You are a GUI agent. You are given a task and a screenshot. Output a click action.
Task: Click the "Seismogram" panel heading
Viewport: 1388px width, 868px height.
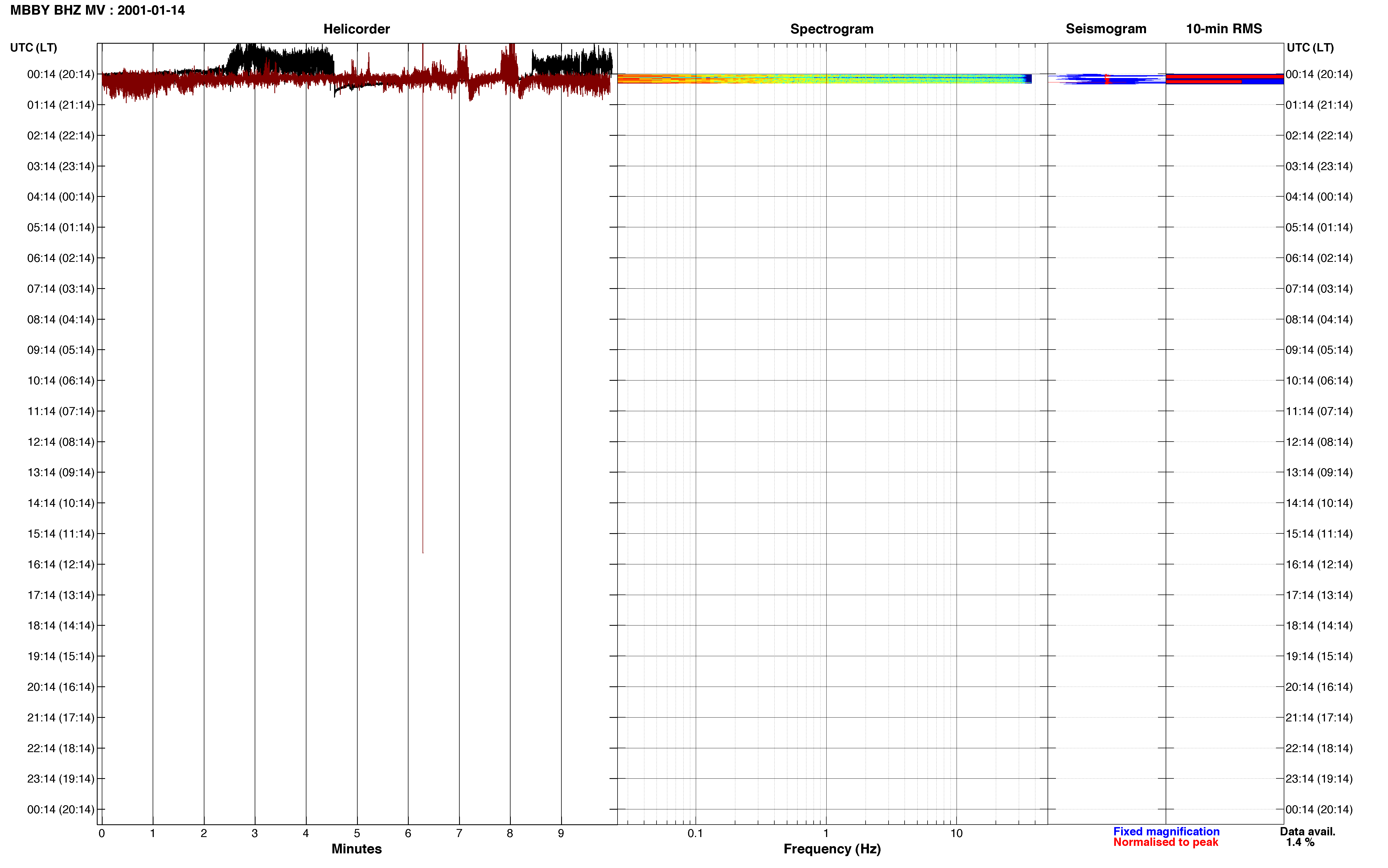coord(1106,29)
